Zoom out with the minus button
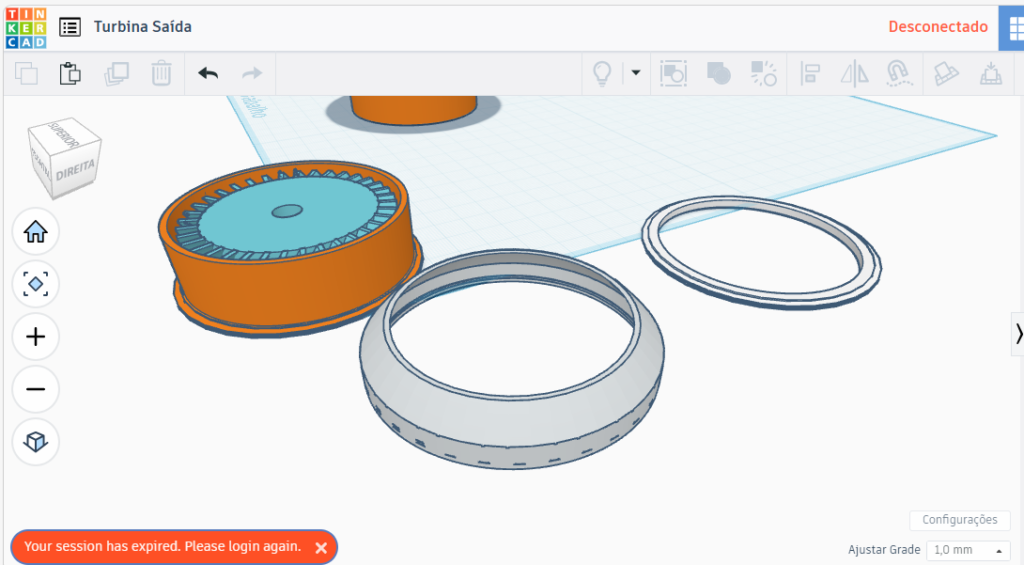 [x=36, y=389]
